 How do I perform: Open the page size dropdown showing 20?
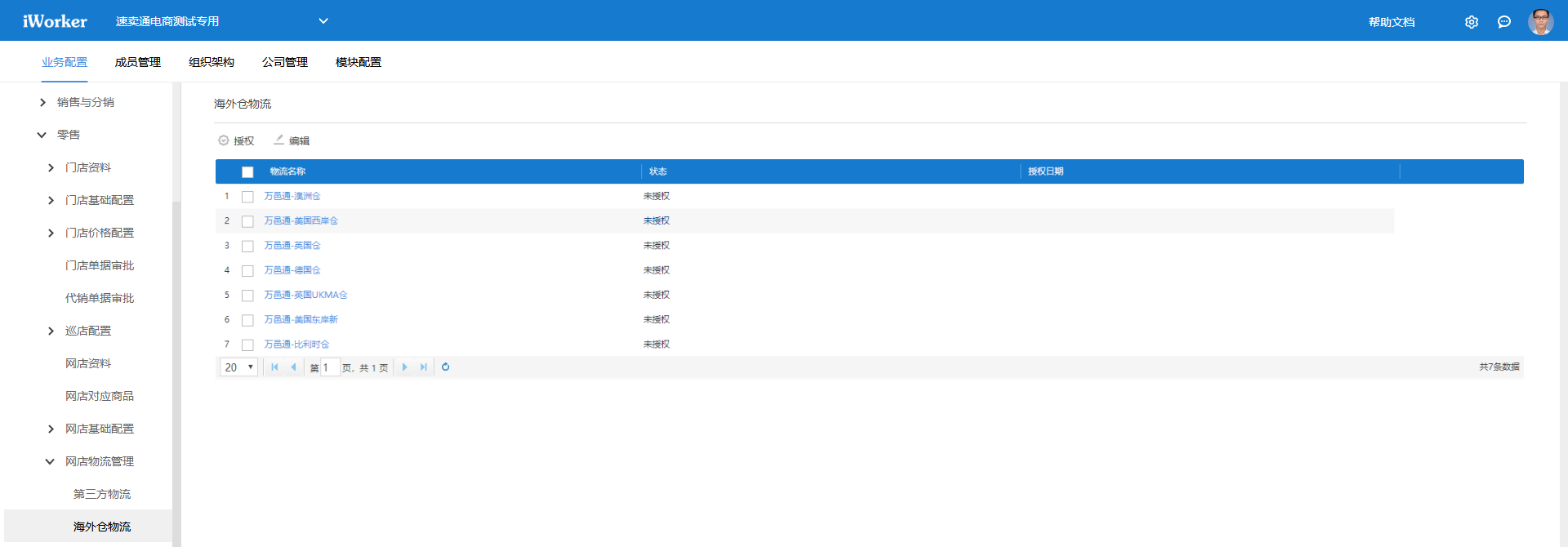(x=238, y=367)
